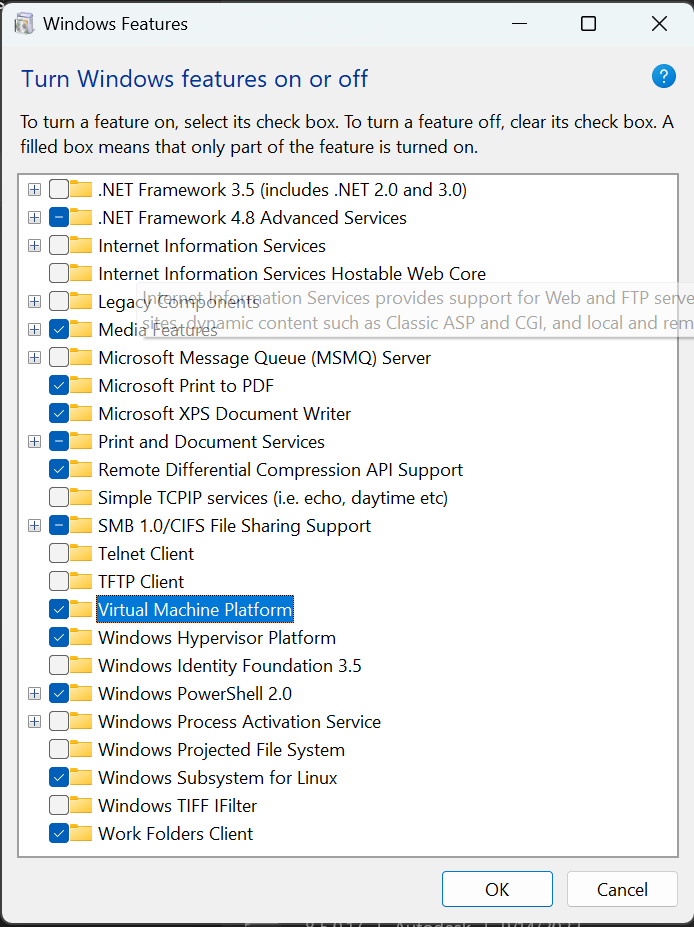
Task: Disable the Windows Hypervisor Platform checkbox
Action: point(59,638)
